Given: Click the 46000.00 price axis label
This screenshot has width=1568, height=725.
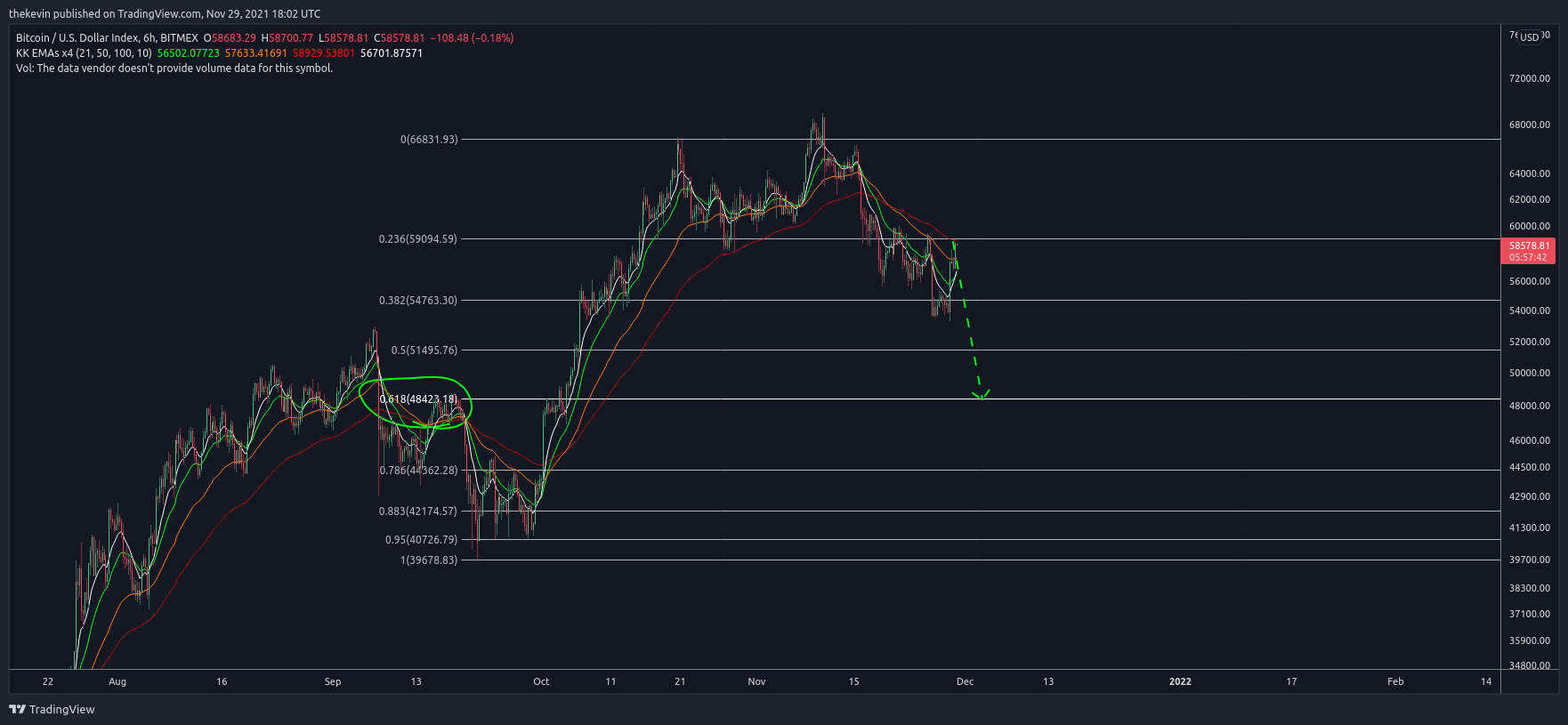Looking at the screenshot, I should [x=1530, y=440].
